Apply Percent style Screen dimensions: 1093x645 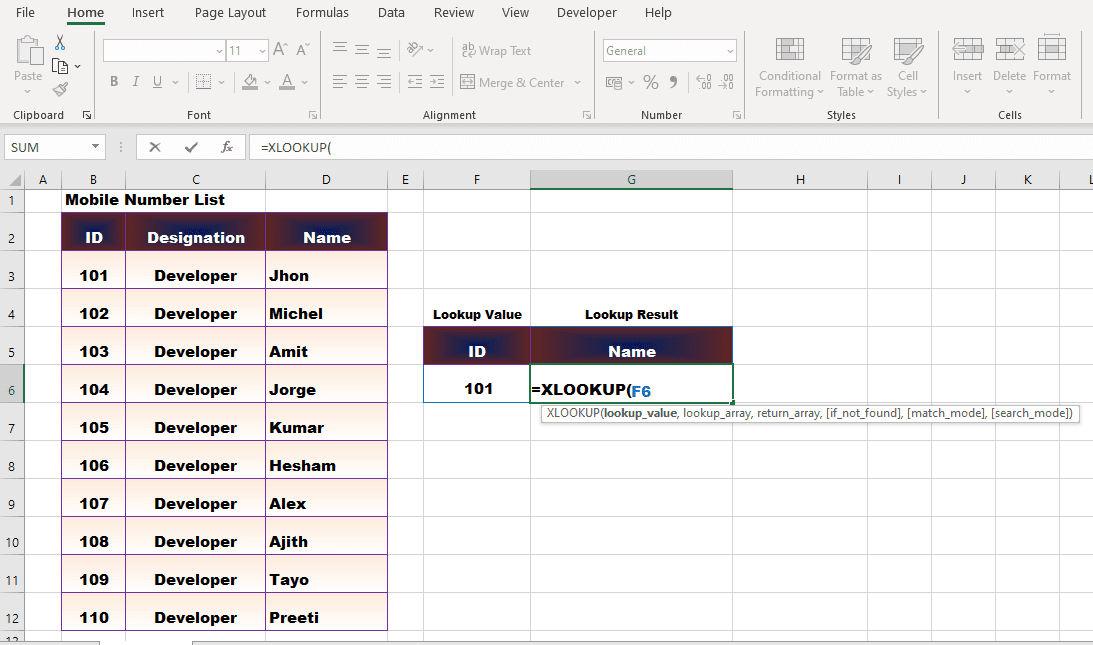tap(651, 82)
